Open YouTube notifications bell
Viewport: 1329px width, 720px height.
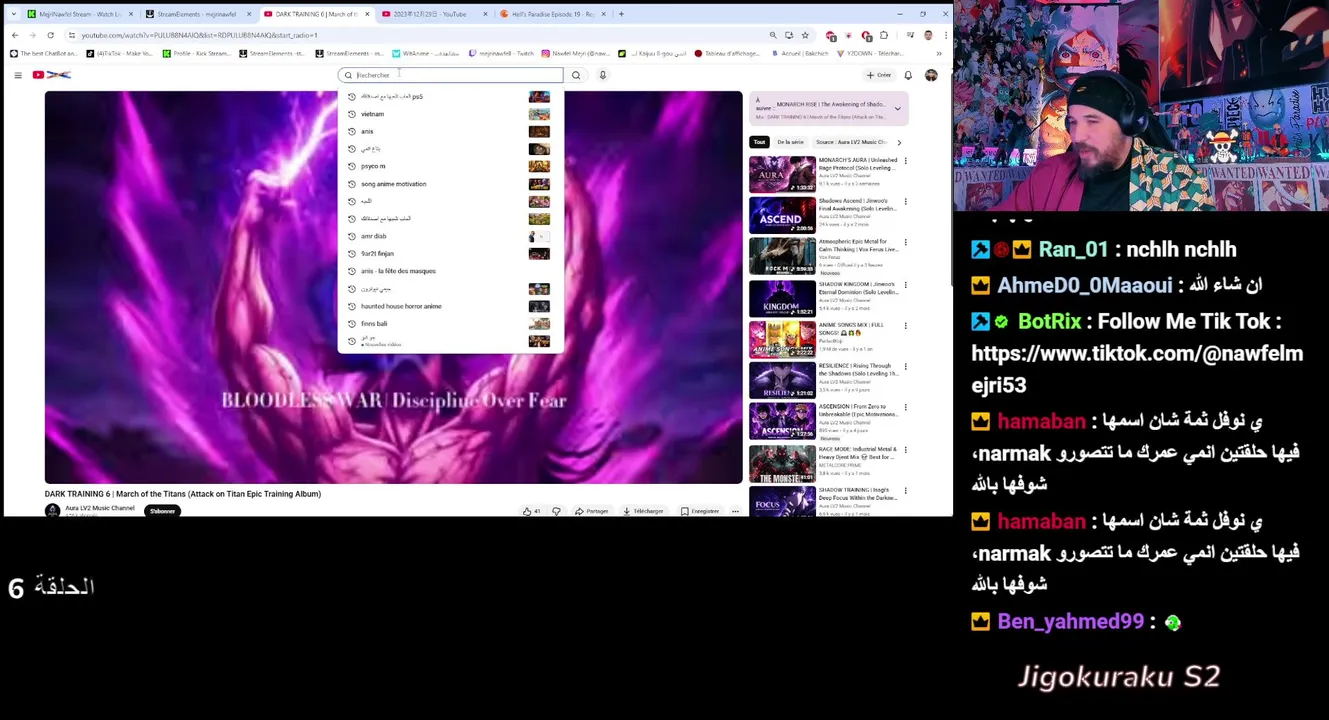point(908,75)
